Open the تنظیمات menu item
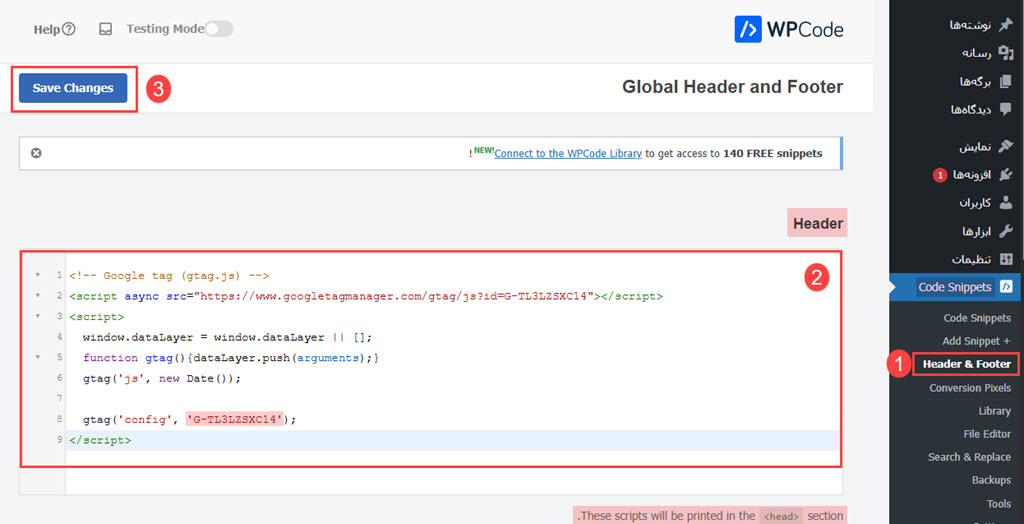This screenshot has width=1024, height=524. click(x=971, y=259)
